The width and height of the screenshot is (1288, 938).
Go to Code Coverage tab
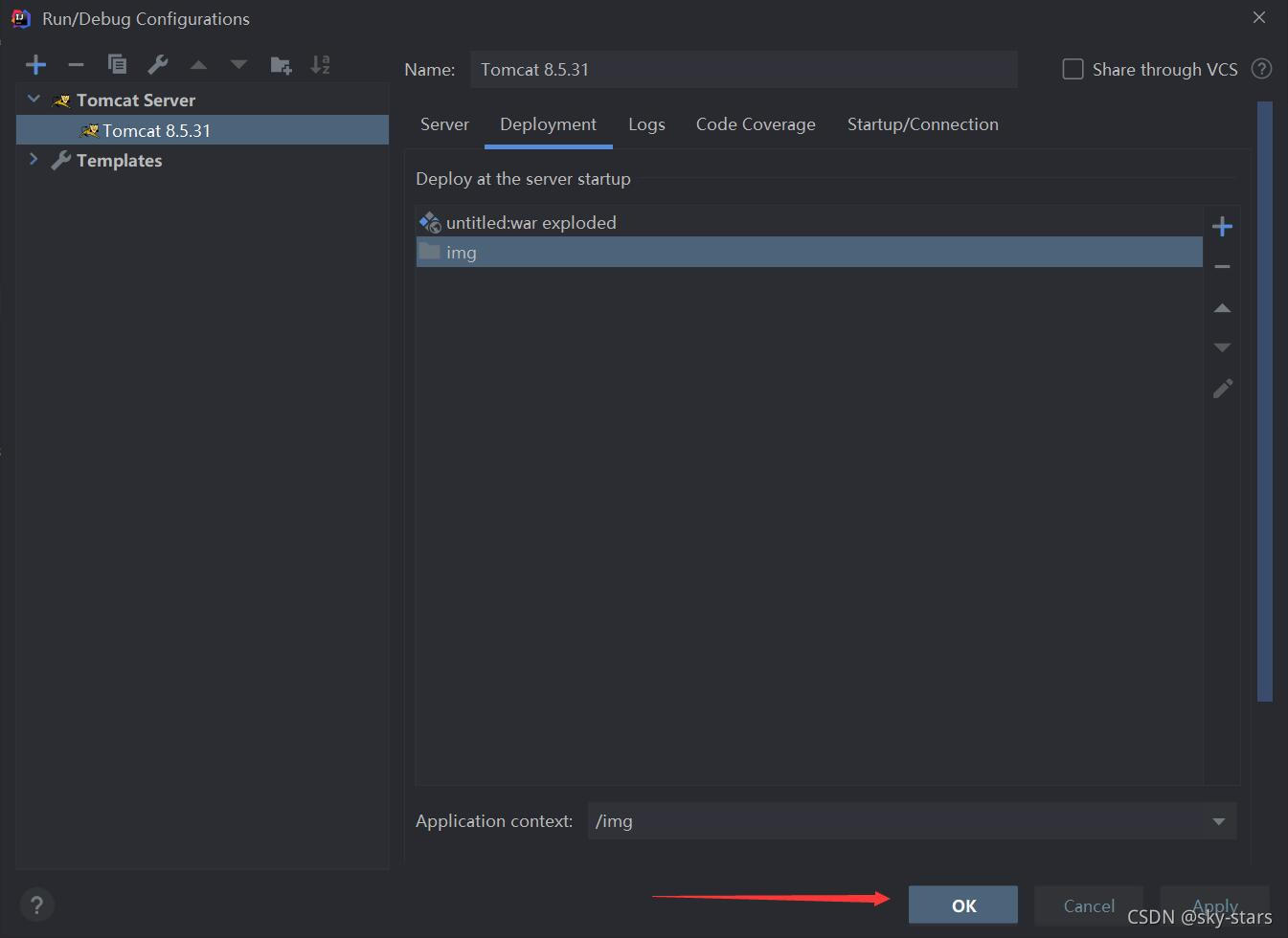[x=756, y=124]
